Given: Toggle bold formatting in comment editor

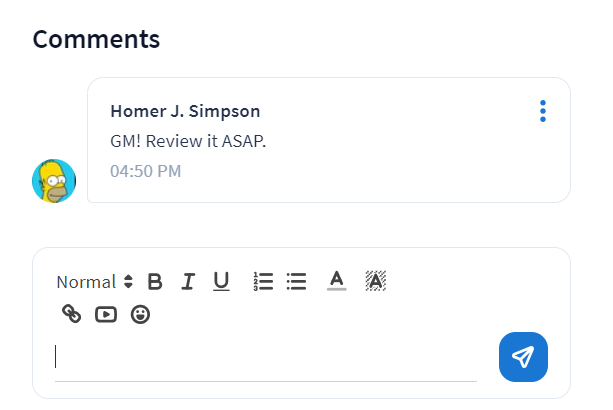Looking at the screenshot, I should tap(155, 282).
